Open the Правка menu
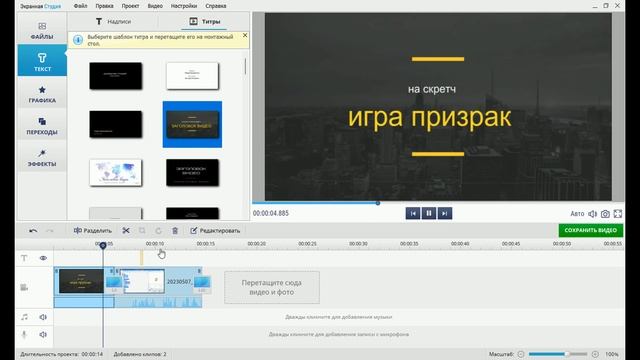The height and width of the screenshot is (360, 640). (104, 6)
